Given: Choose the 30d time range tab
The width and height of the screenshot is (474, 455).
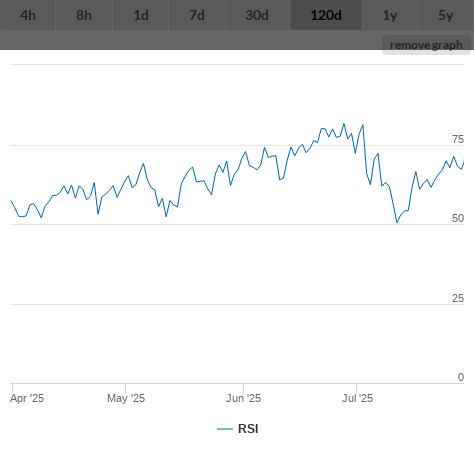Looking at the screenshot, I should (257, 15).
